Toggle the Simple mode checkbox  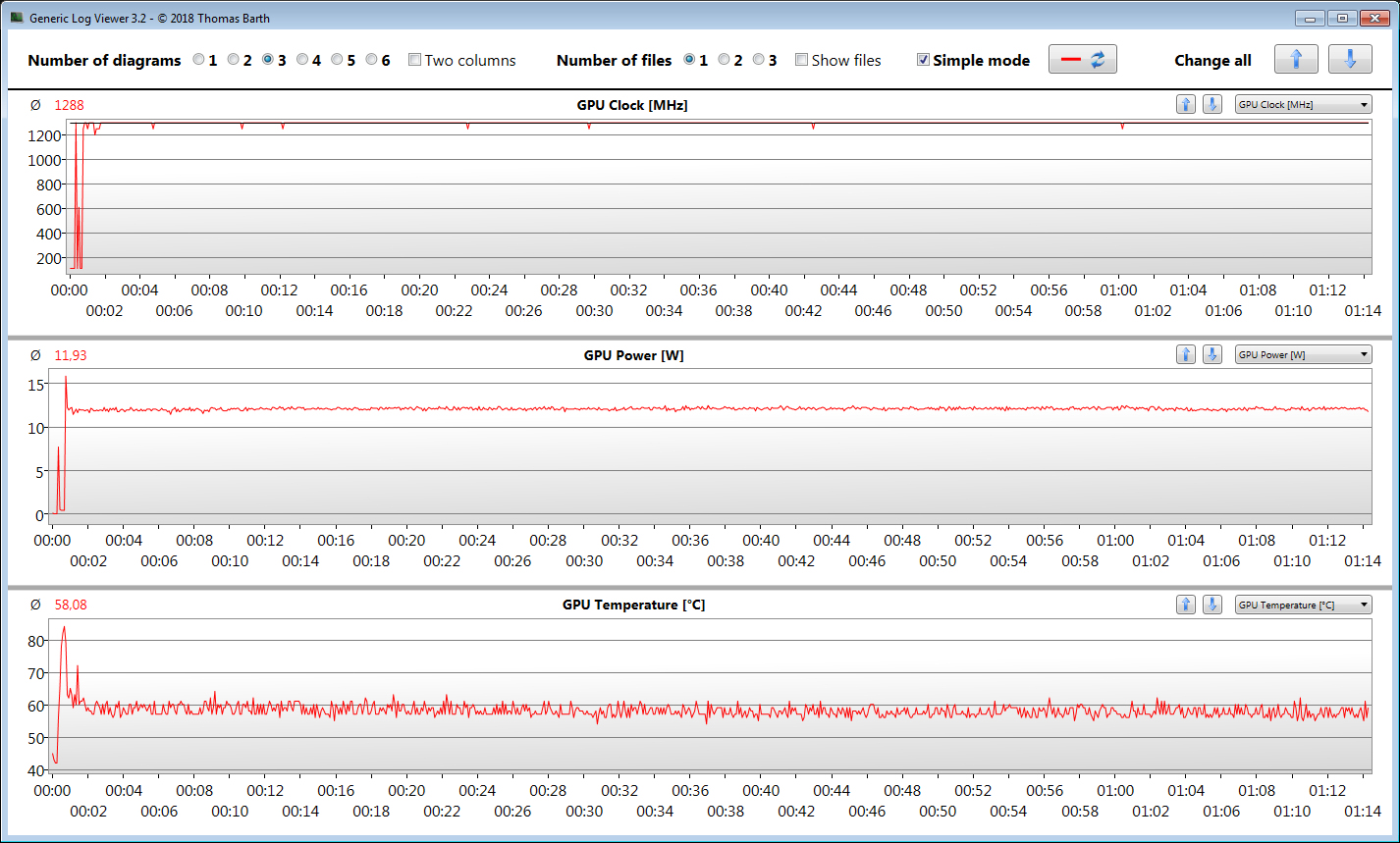[x=923, y=60]
